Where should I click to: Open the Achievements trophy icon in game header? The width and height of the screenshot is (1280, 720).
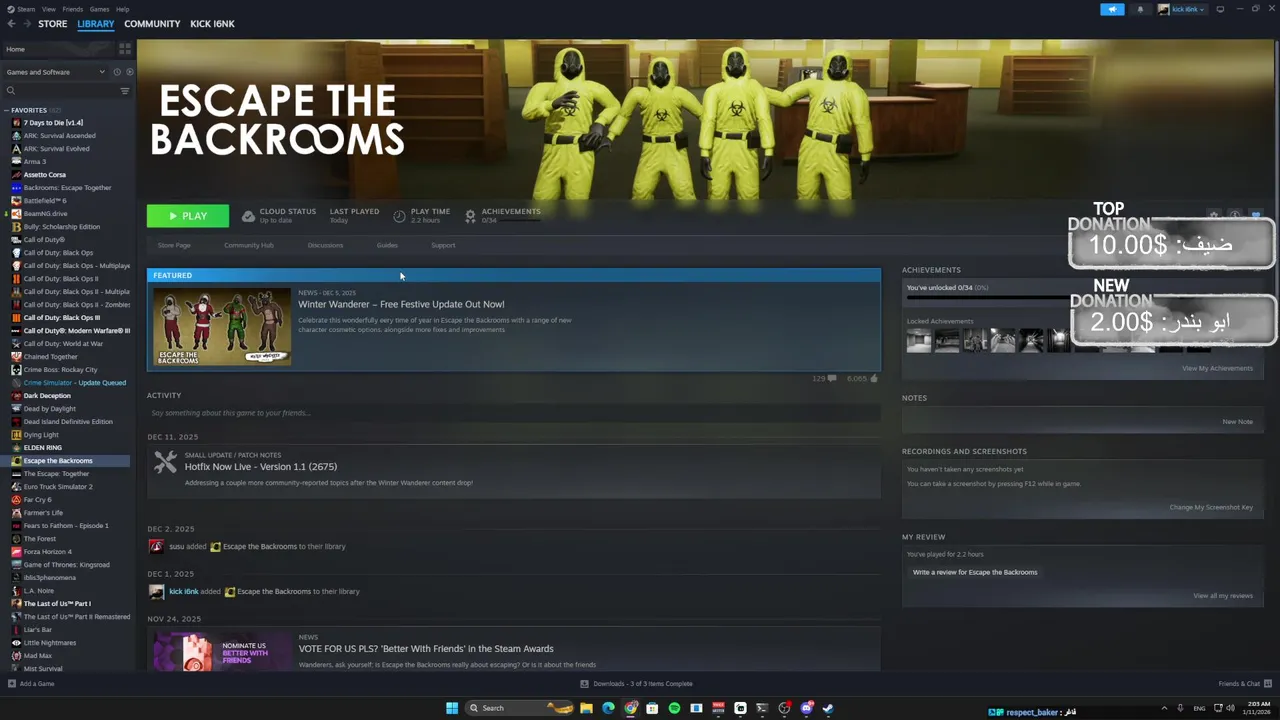click(x=470, y=215)
